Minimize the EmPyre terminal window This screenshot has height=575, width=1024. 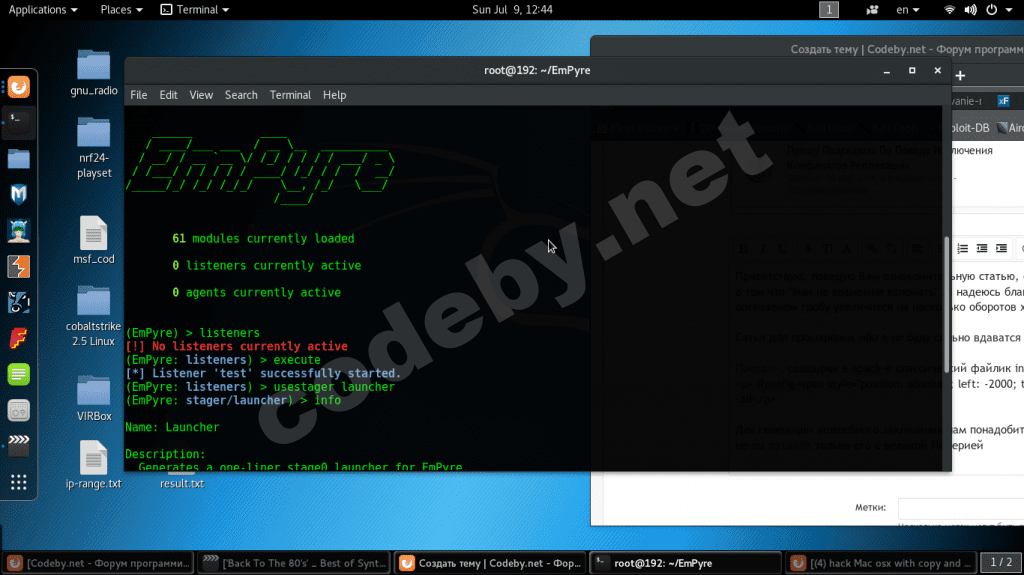pyautogui.click(x=886, y=71)
